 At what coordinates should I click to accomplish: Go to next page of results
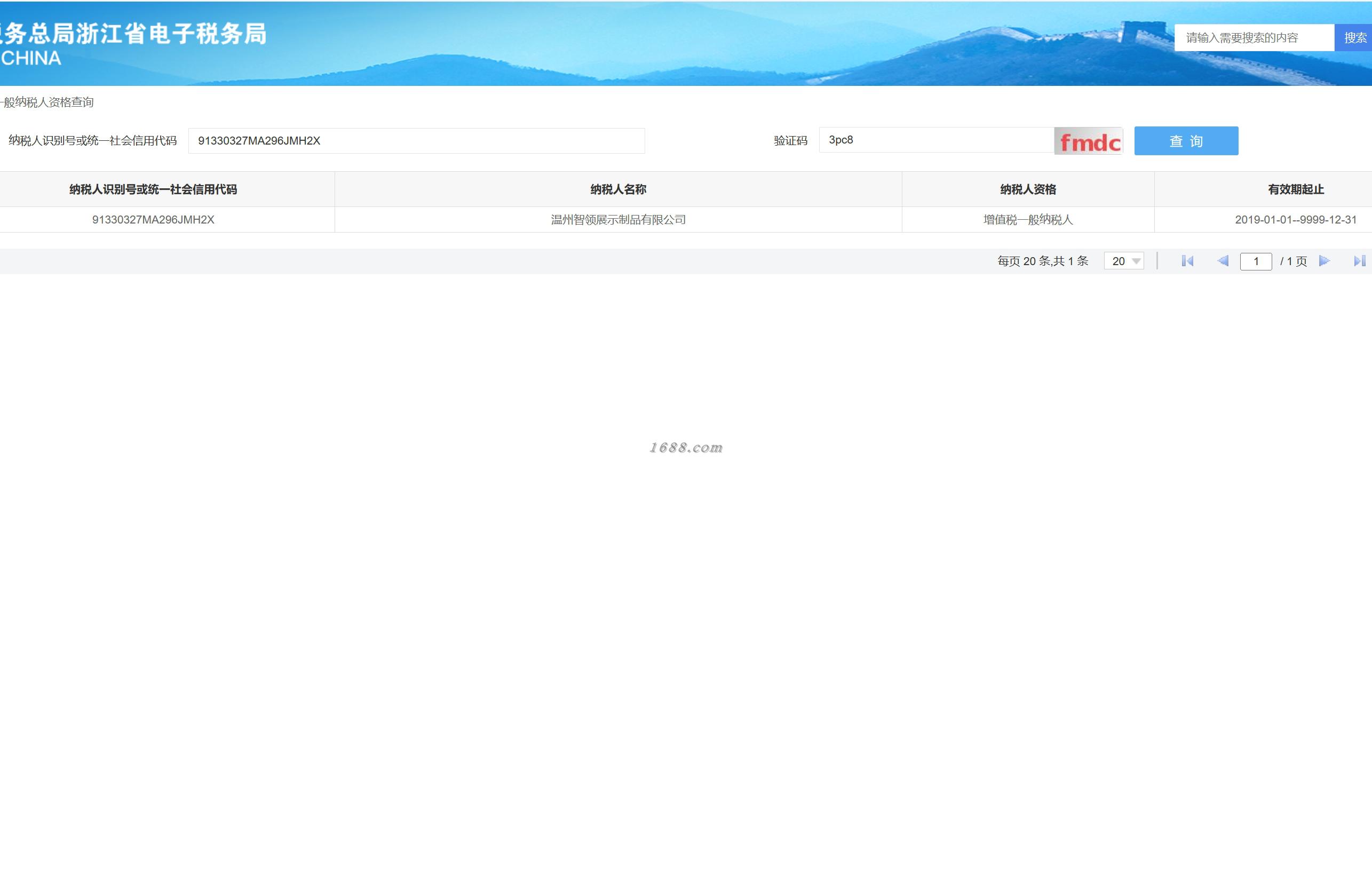coord(1324,261)
